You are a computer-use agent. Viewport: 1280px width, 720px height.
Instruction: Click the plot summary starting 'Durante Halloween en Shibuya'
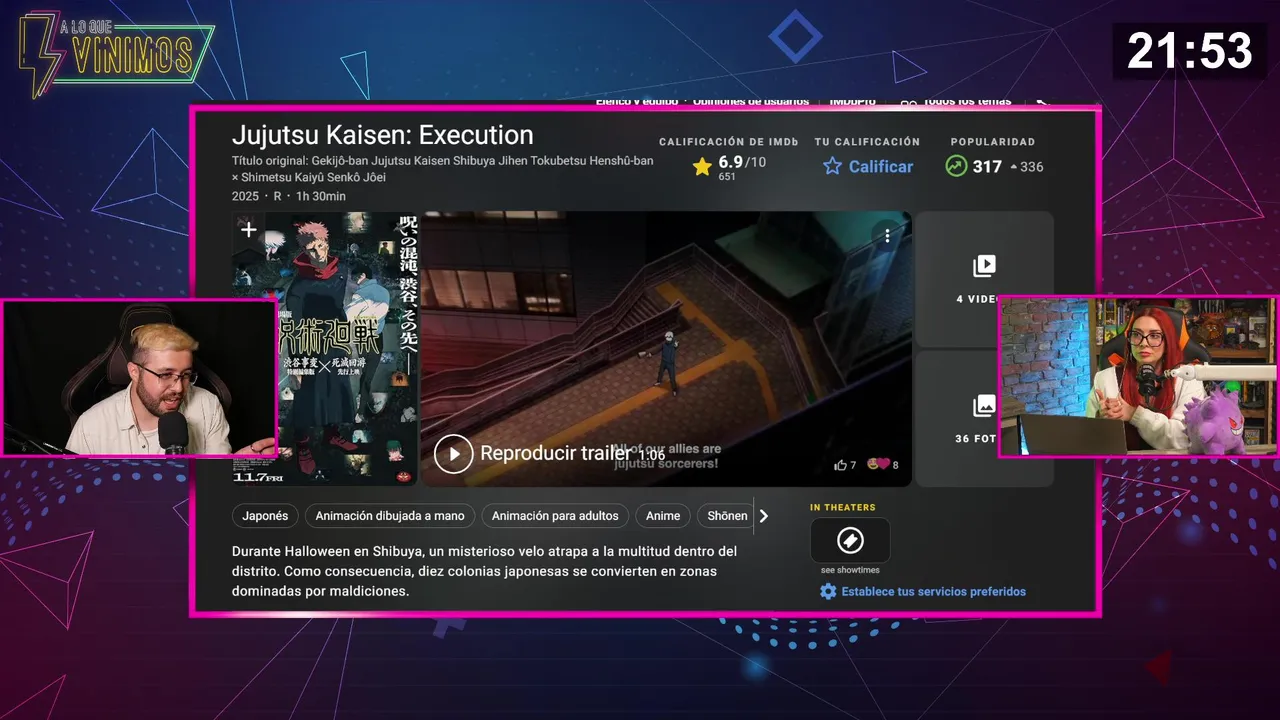485,571
